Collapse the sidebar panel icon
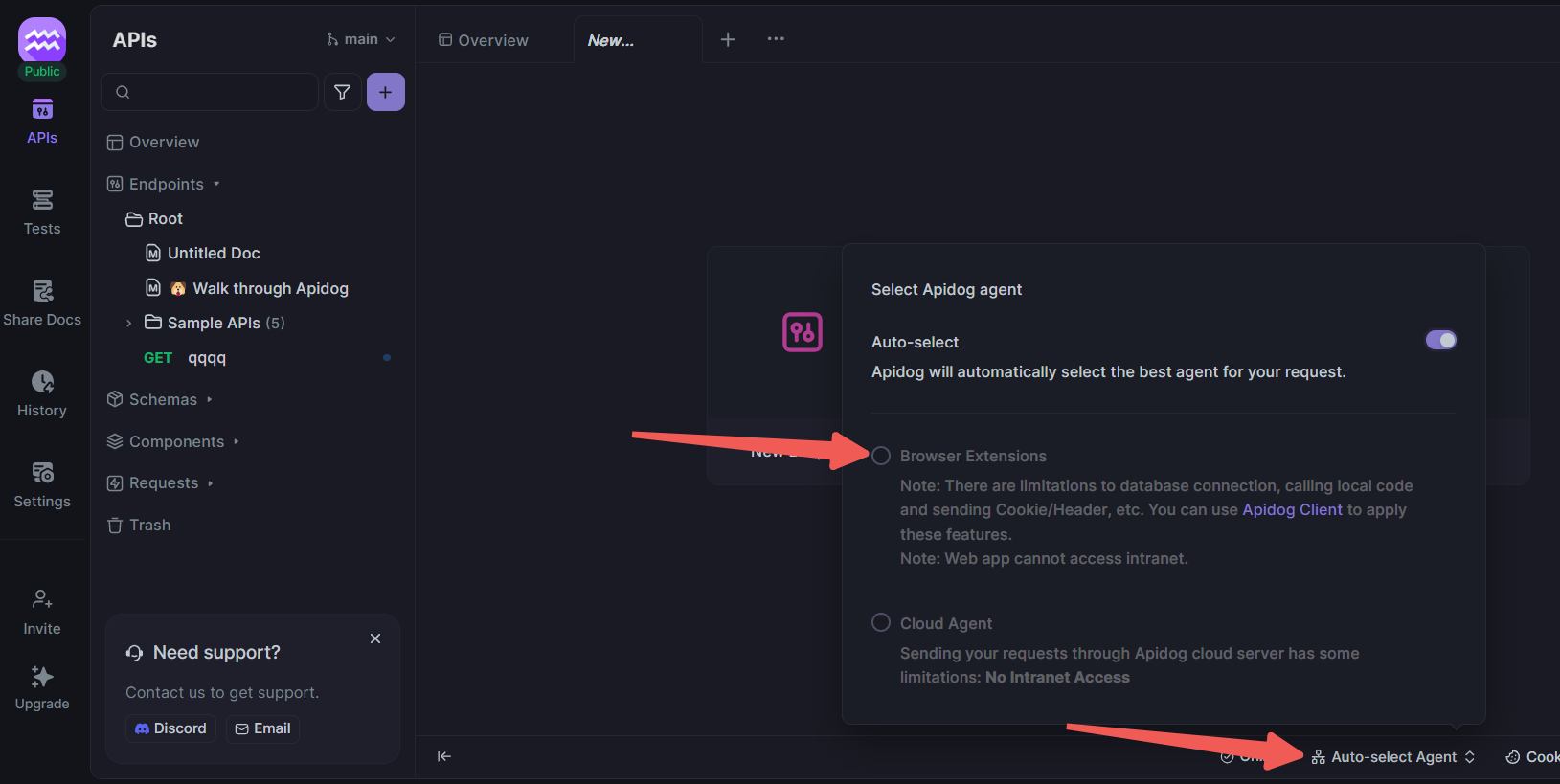 (444, 756)
